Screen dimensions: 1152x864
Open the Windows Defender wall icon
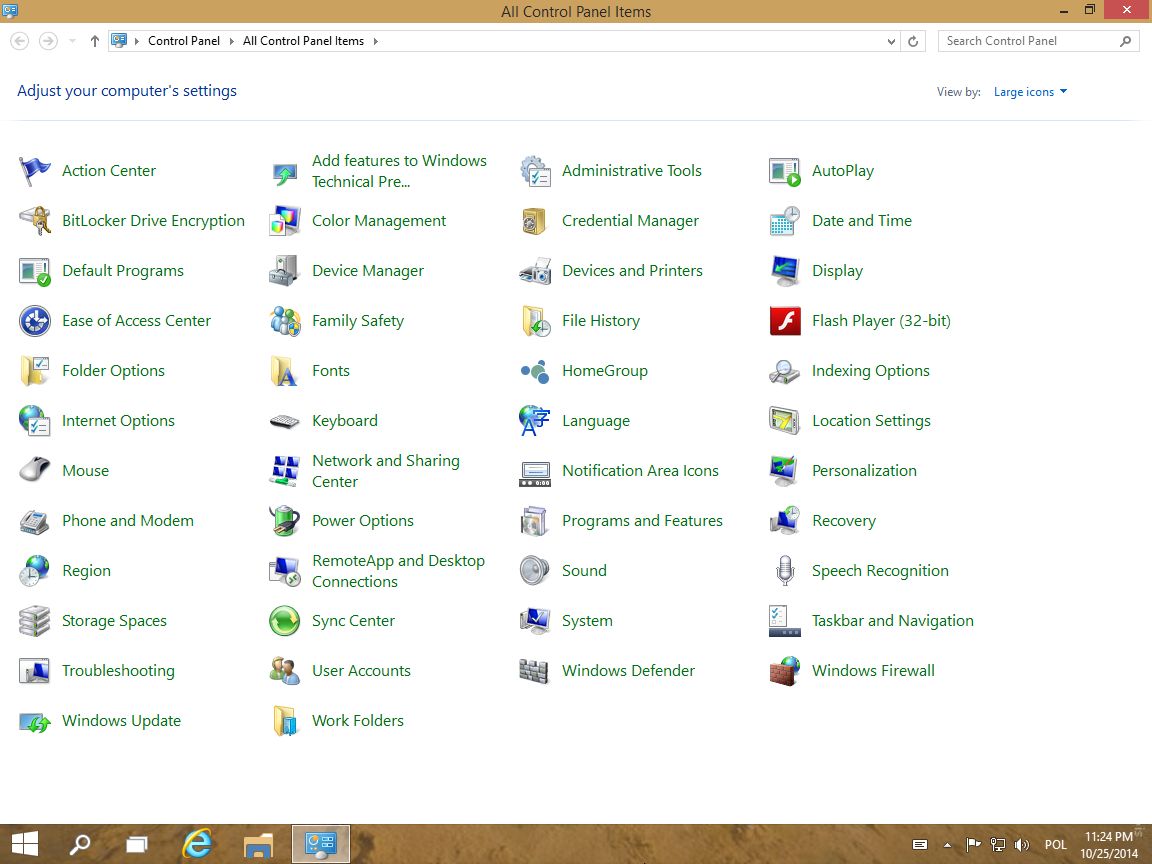pyautogui.click(x=534, y=671)
